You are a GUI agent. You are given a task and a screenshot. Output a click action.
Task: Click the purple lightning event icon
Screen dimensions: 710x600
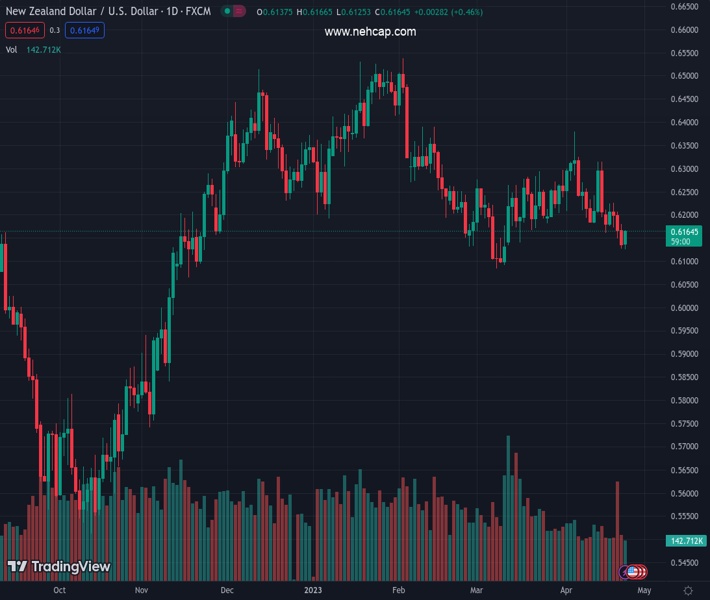point(623,572)
